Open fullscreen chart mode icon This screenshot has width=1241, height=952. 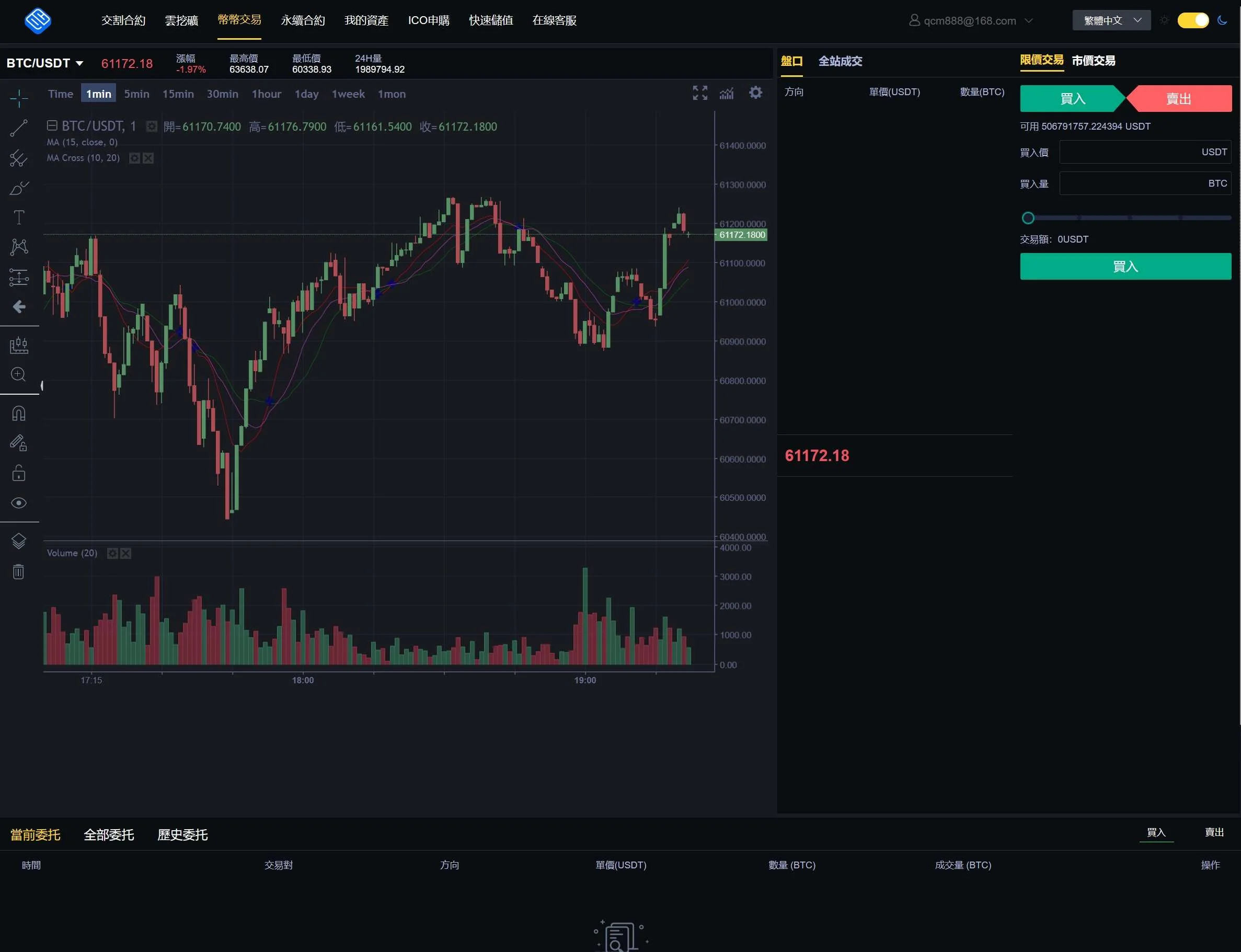(x=700, y=93)
